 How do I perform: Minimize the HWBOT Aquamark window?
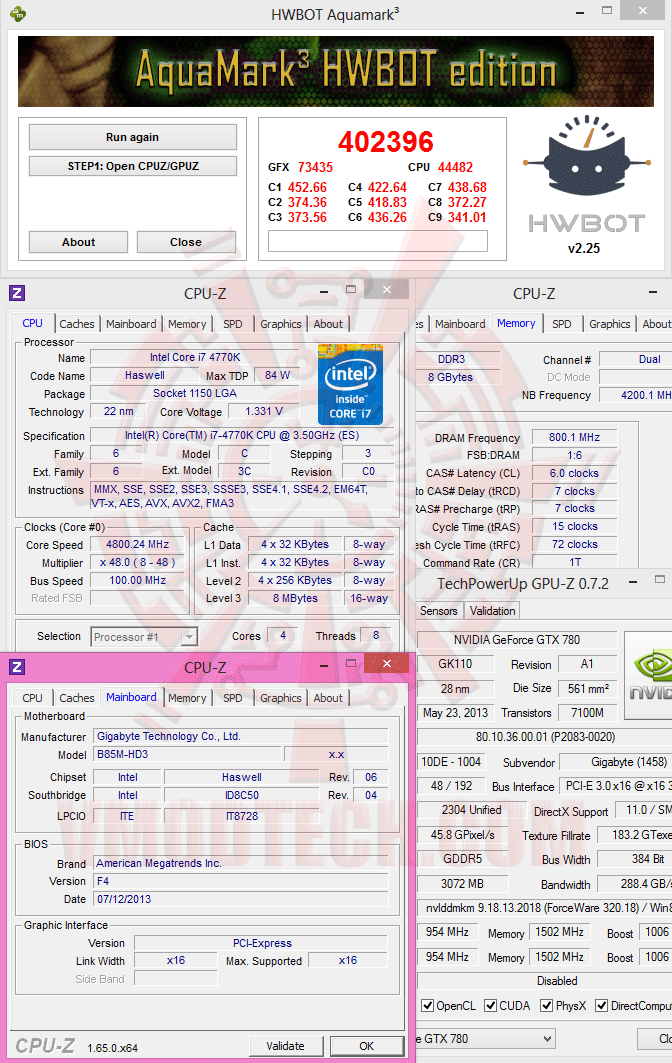click(580, 12)
